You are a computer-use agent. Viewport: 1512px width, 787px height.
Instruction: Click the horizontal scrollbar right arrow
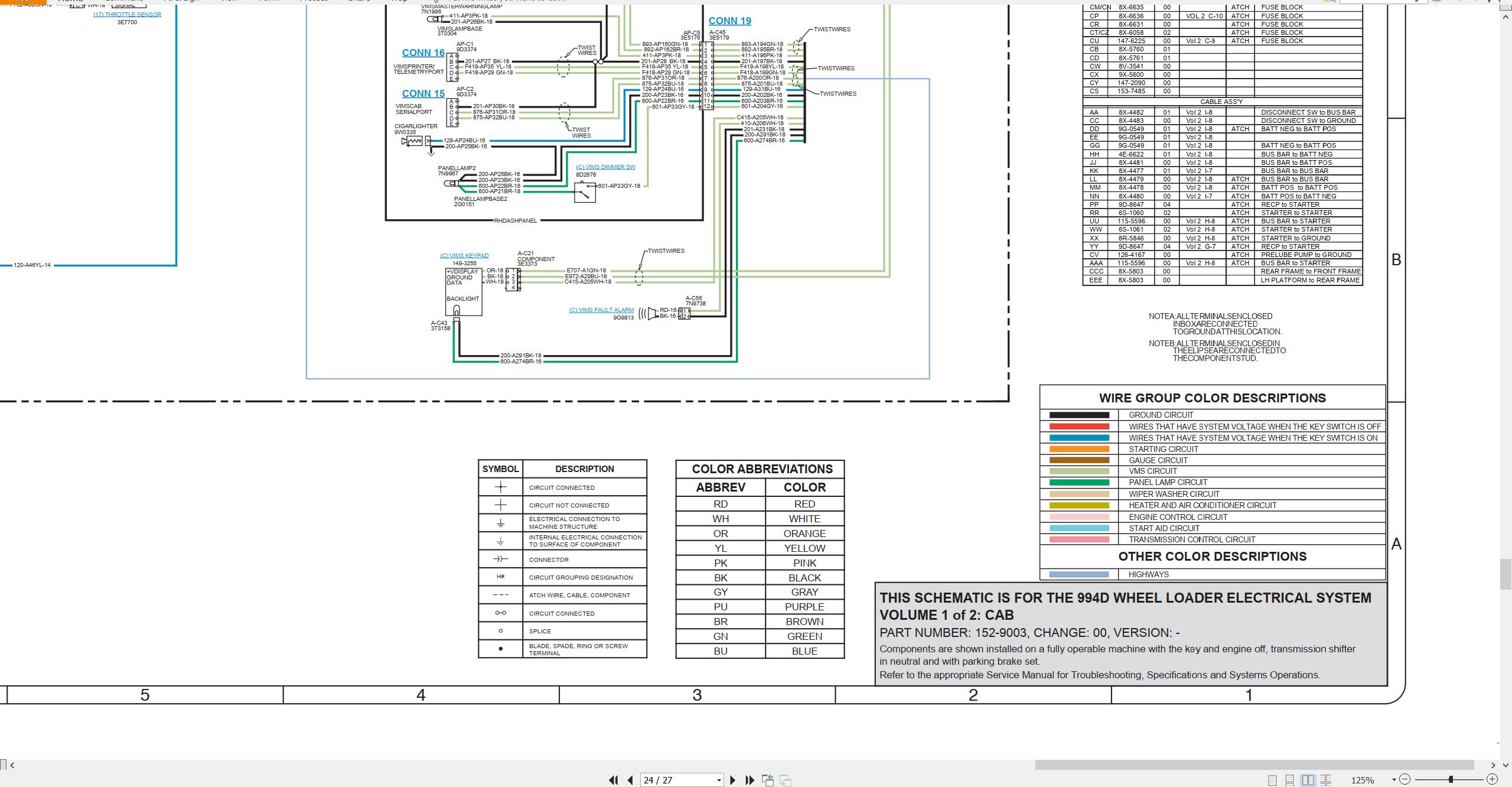tap(1493, 765)
